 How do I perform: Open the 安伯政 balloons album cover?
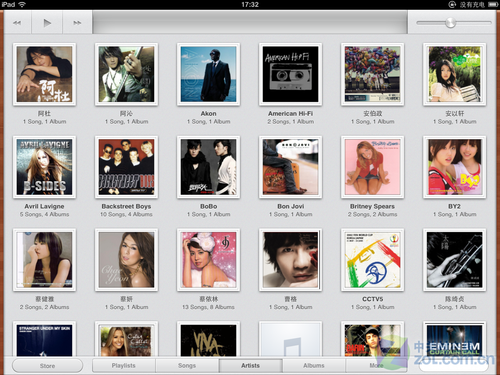[x=372, y=74]
